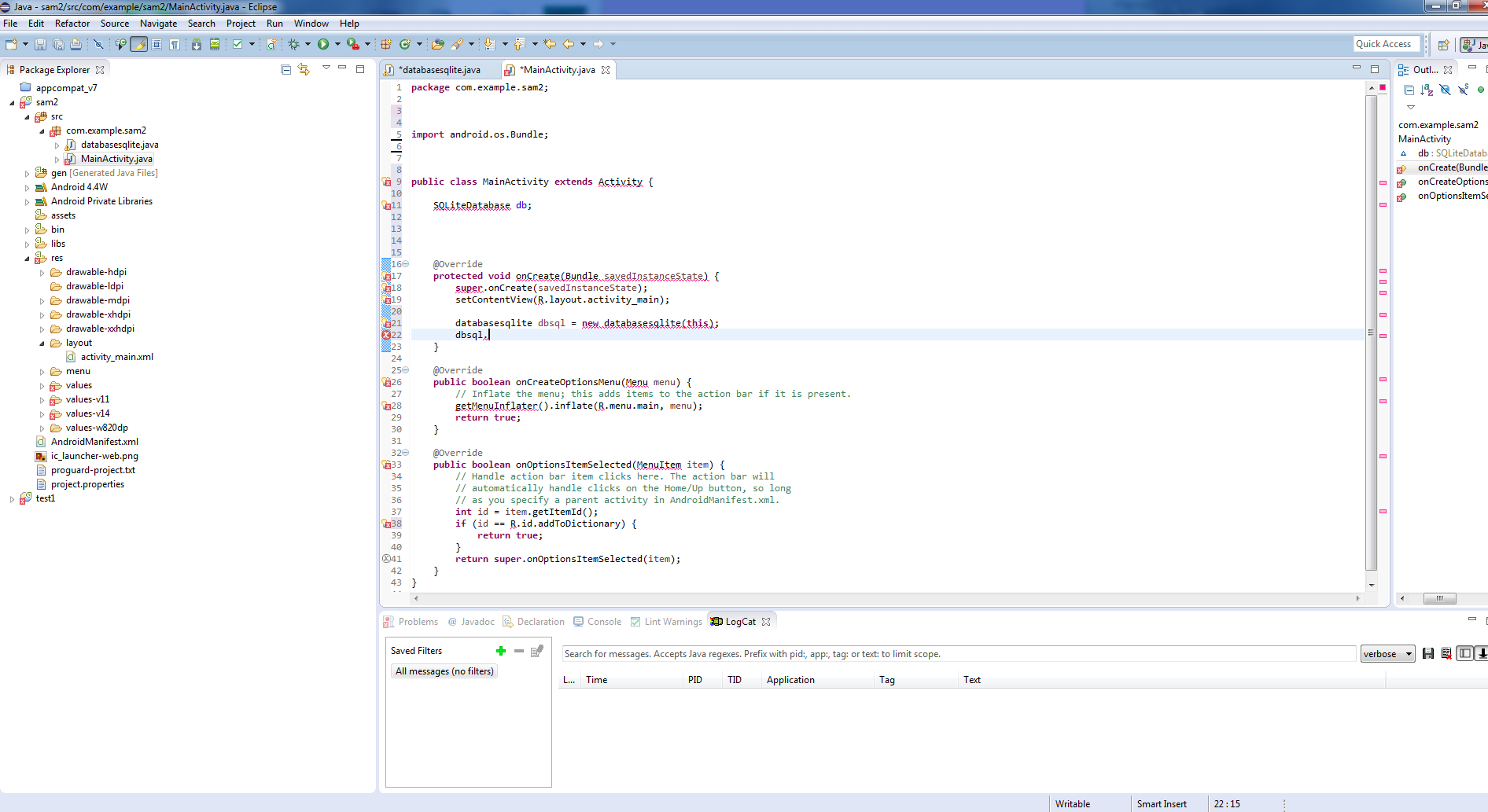
Task: Click the Last Edit Location arrow icon
Action: [x=550, y=44]
